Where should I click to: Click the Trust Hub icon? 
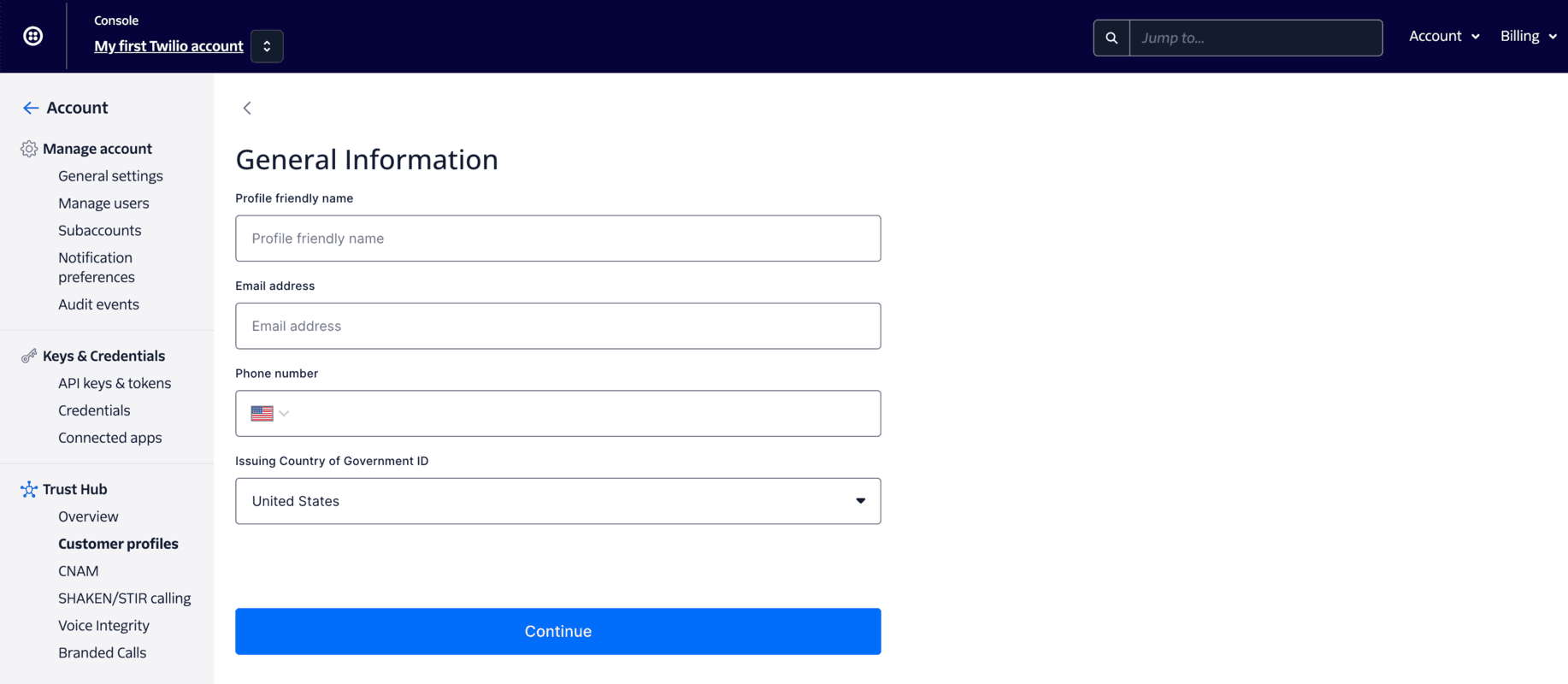(29, 489)
